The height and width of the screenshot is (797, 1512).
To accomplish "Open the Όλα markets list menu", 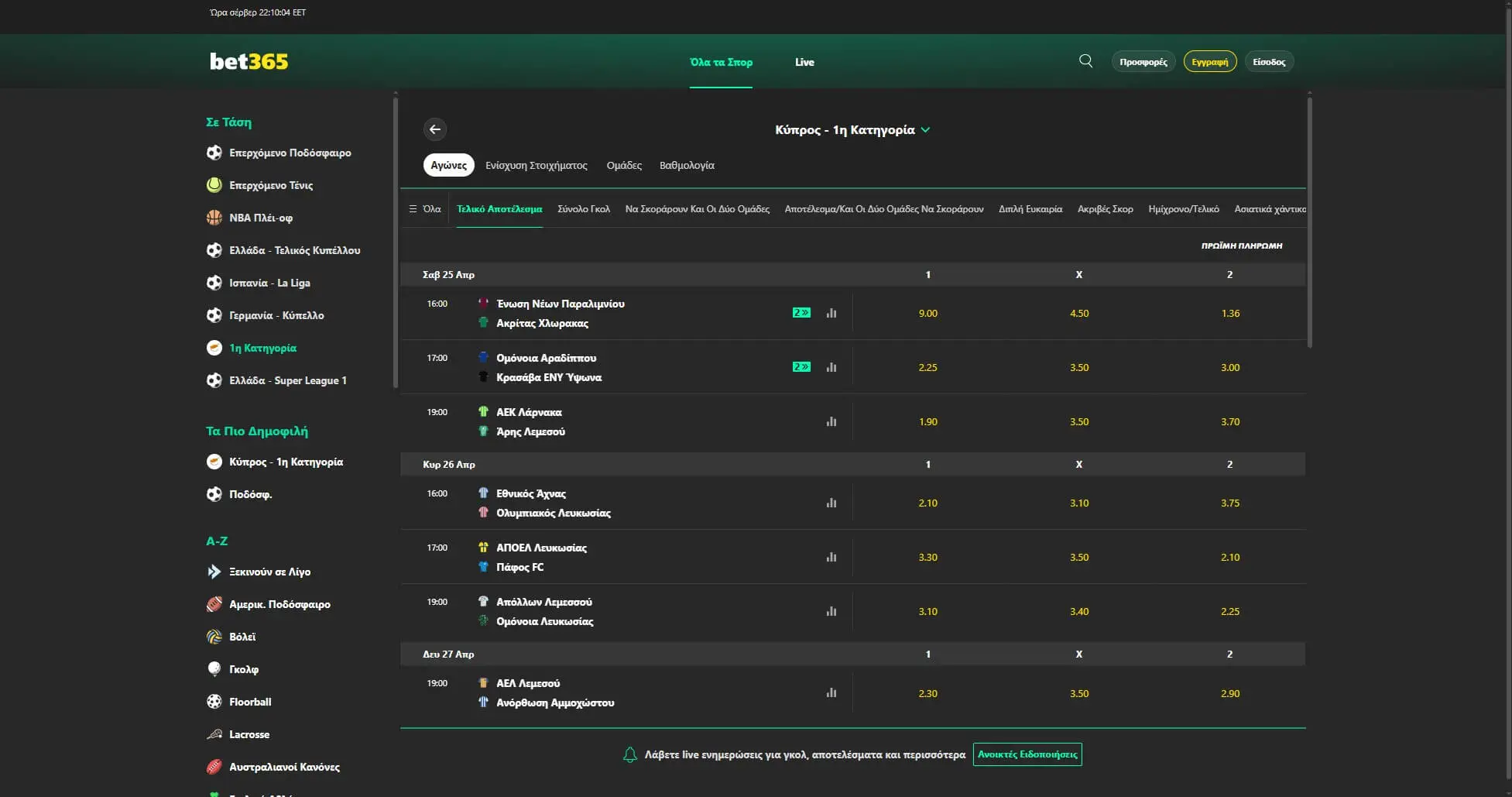I will [x=425, y=209].
